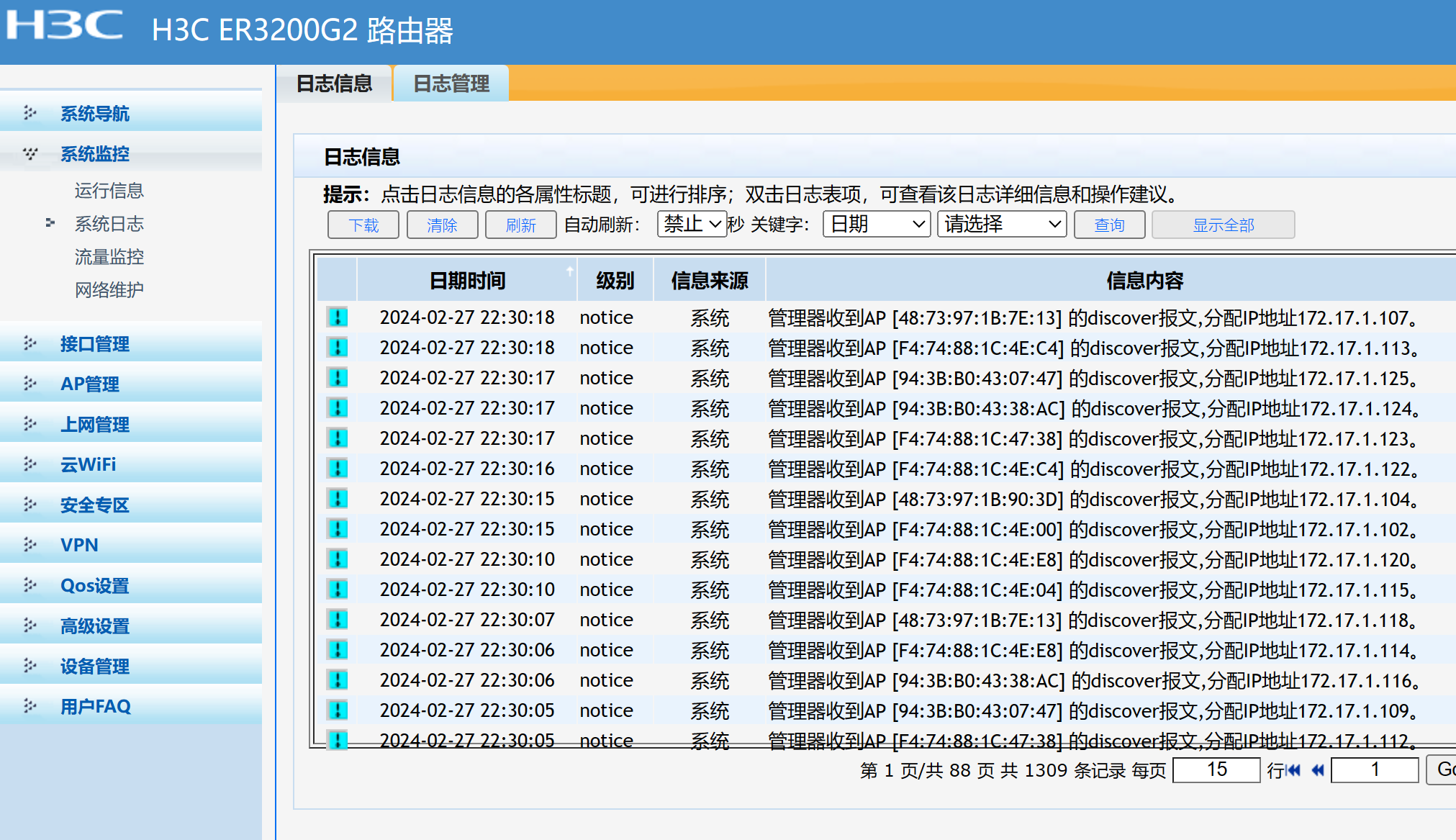This screenshot has width=1456, height=840.
Task: Click the H3C logo in header
Action: [65, 26]
